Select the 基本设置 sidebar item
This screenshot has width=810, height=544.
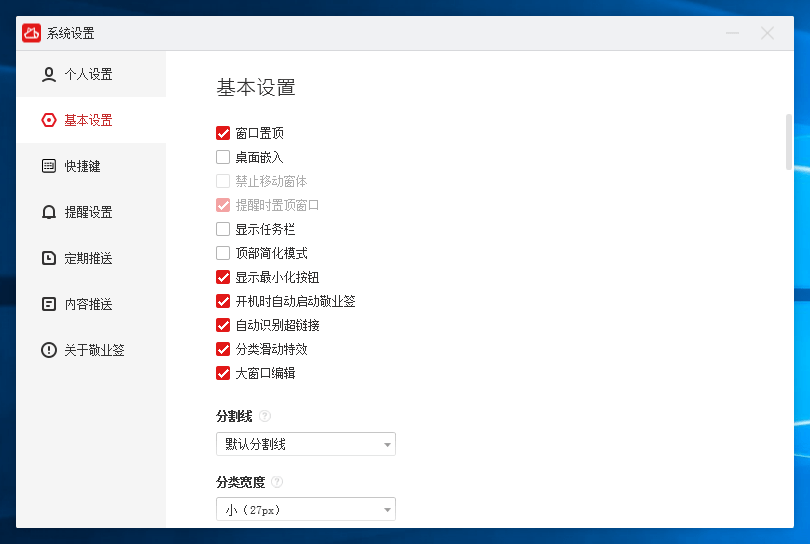point(91,120)
